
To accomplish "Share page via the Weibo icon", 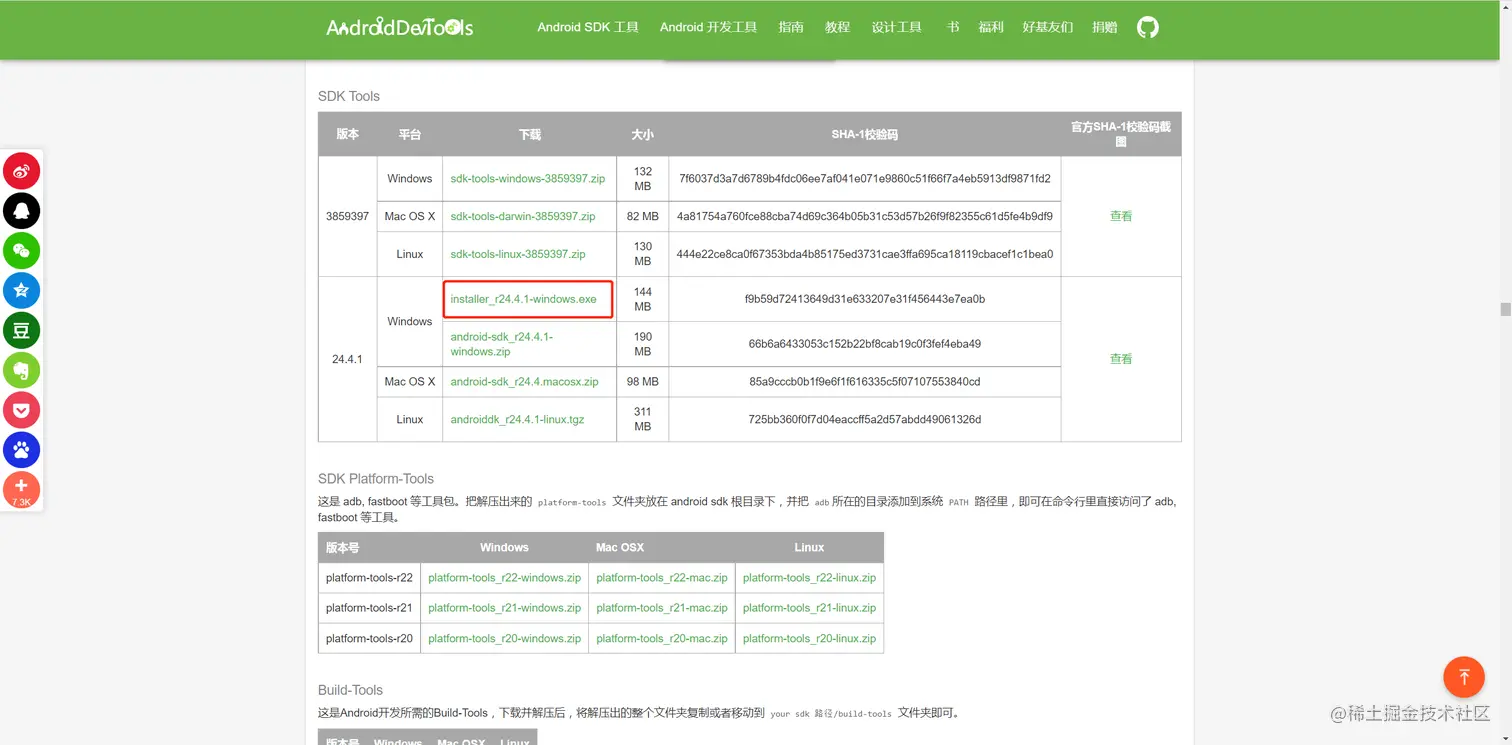I will (21, 171).
